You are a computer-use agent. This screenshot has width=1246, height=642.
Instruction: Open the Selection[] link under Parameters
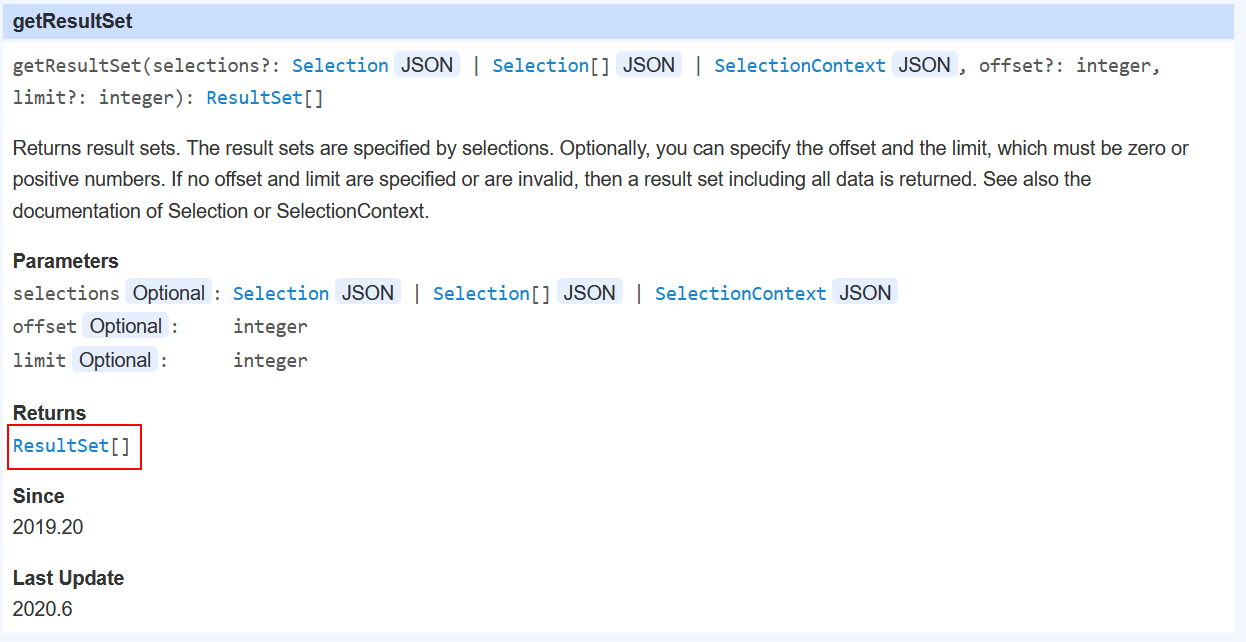(492, 293)
